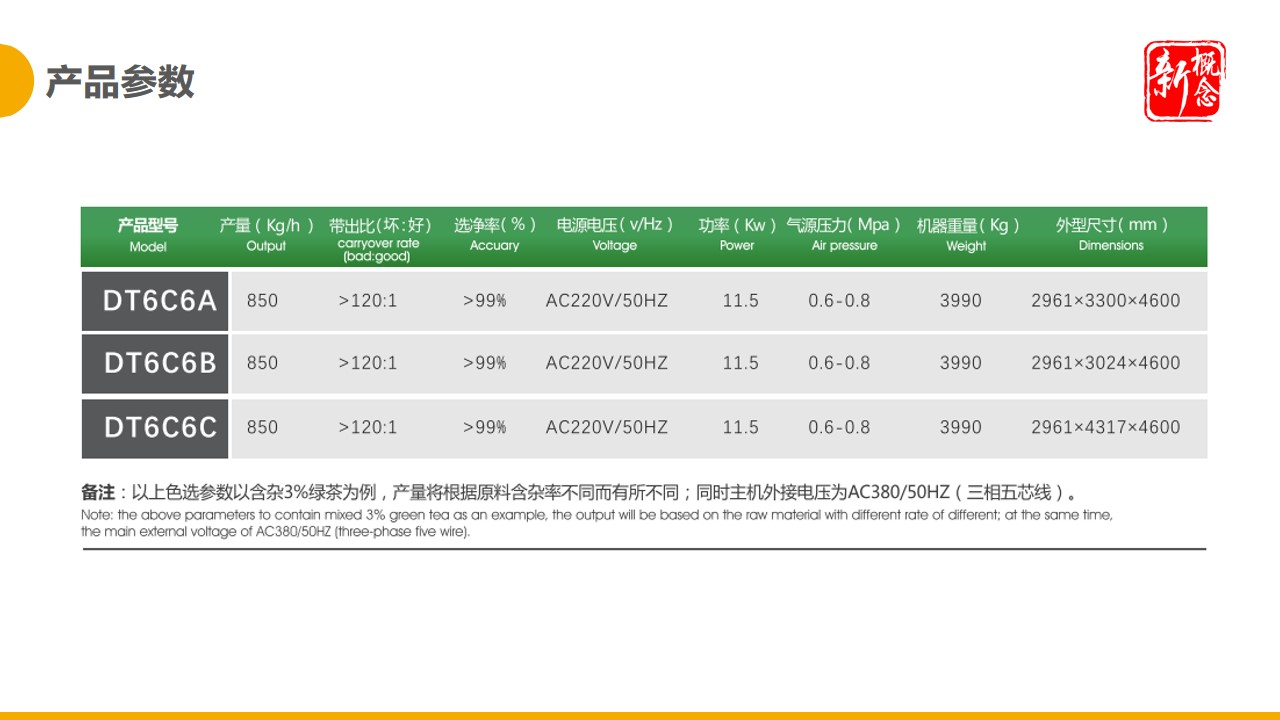Click the AC220V/50HZ value for DT6C6A
The width and height of the screenshot is (1280, 720).
point(606,301)
